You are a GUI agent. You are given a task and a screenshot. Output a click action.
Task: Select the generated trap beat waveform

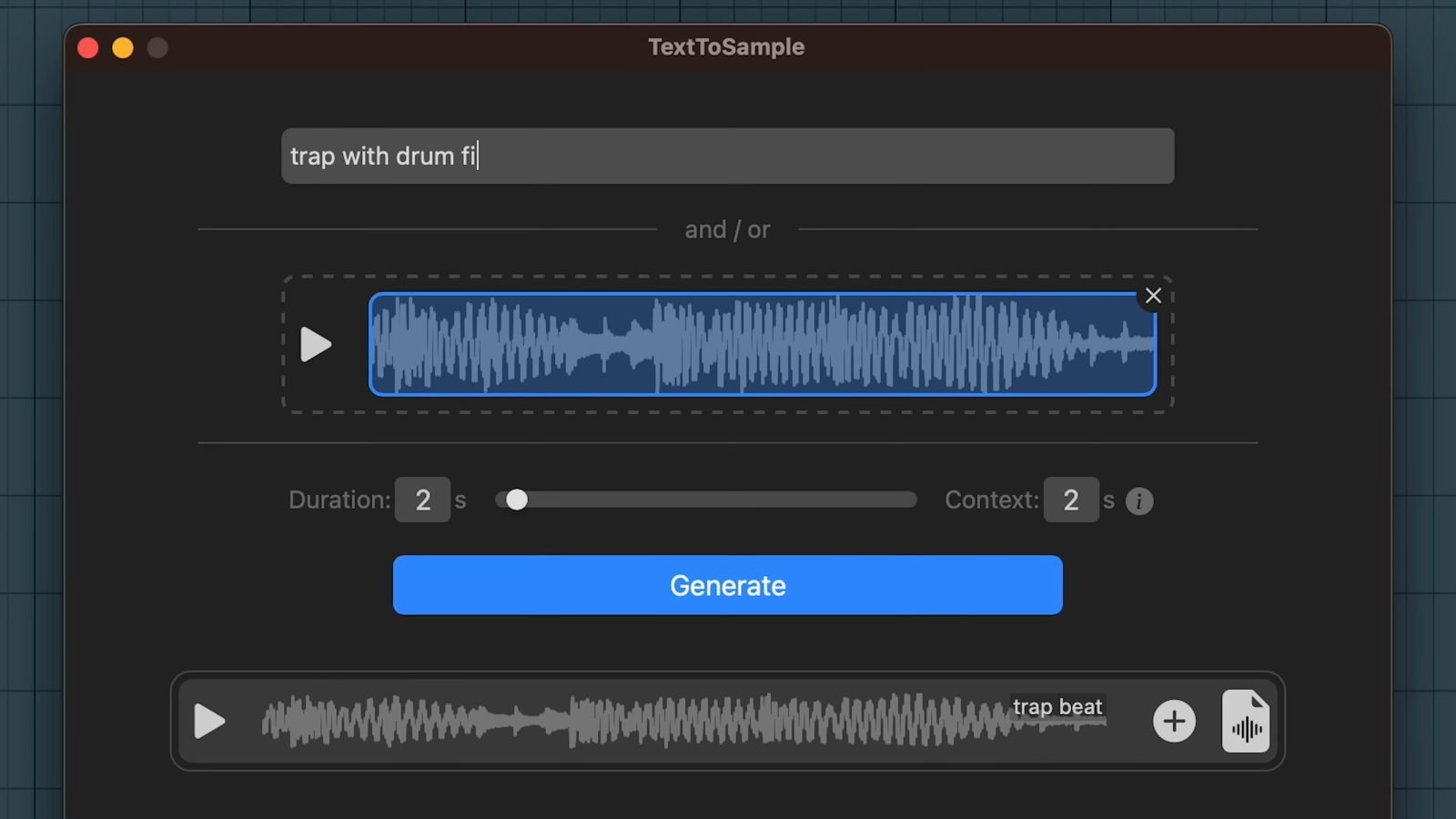point(683,721)
